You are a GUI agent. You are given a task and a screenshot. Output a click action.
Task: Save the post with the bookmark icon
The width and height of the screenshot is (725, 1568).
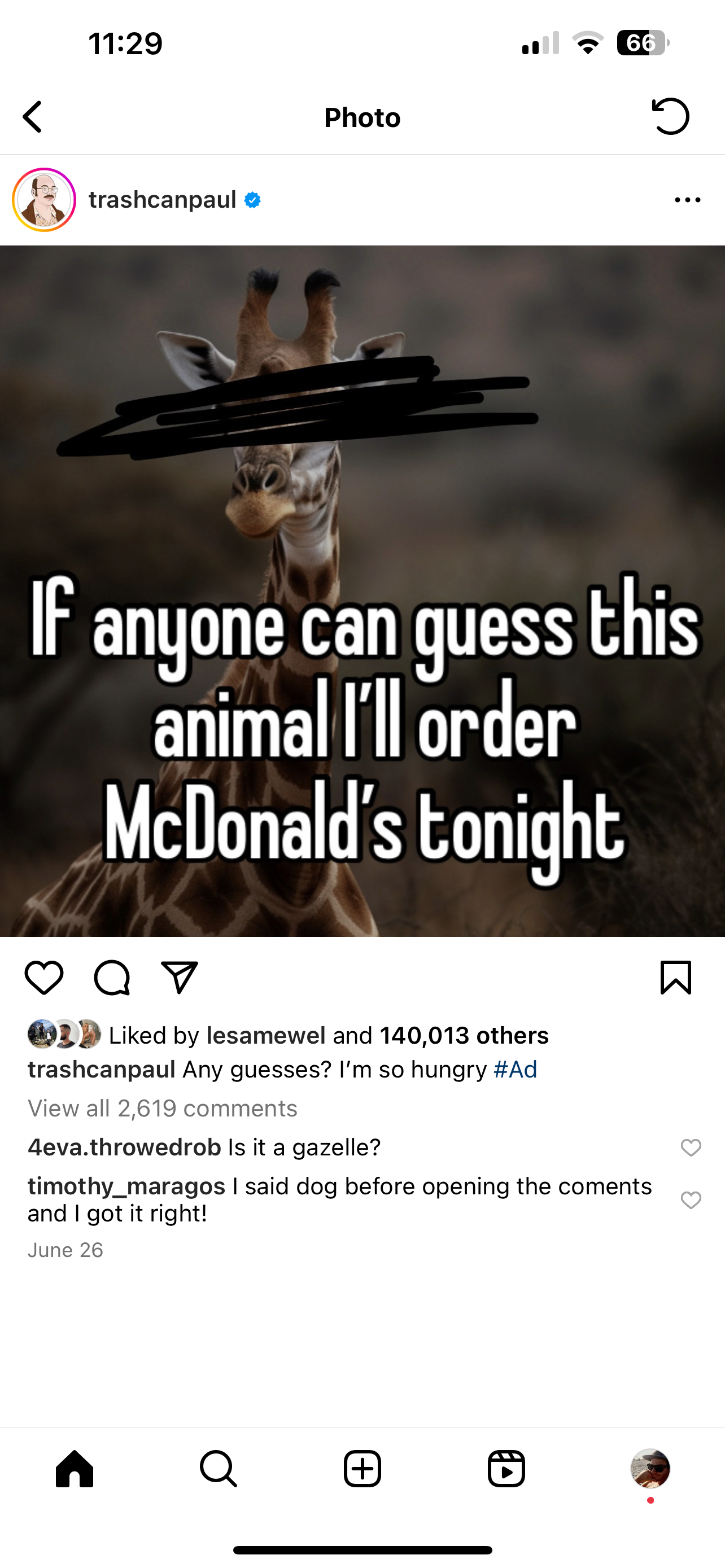pos(676,978)
